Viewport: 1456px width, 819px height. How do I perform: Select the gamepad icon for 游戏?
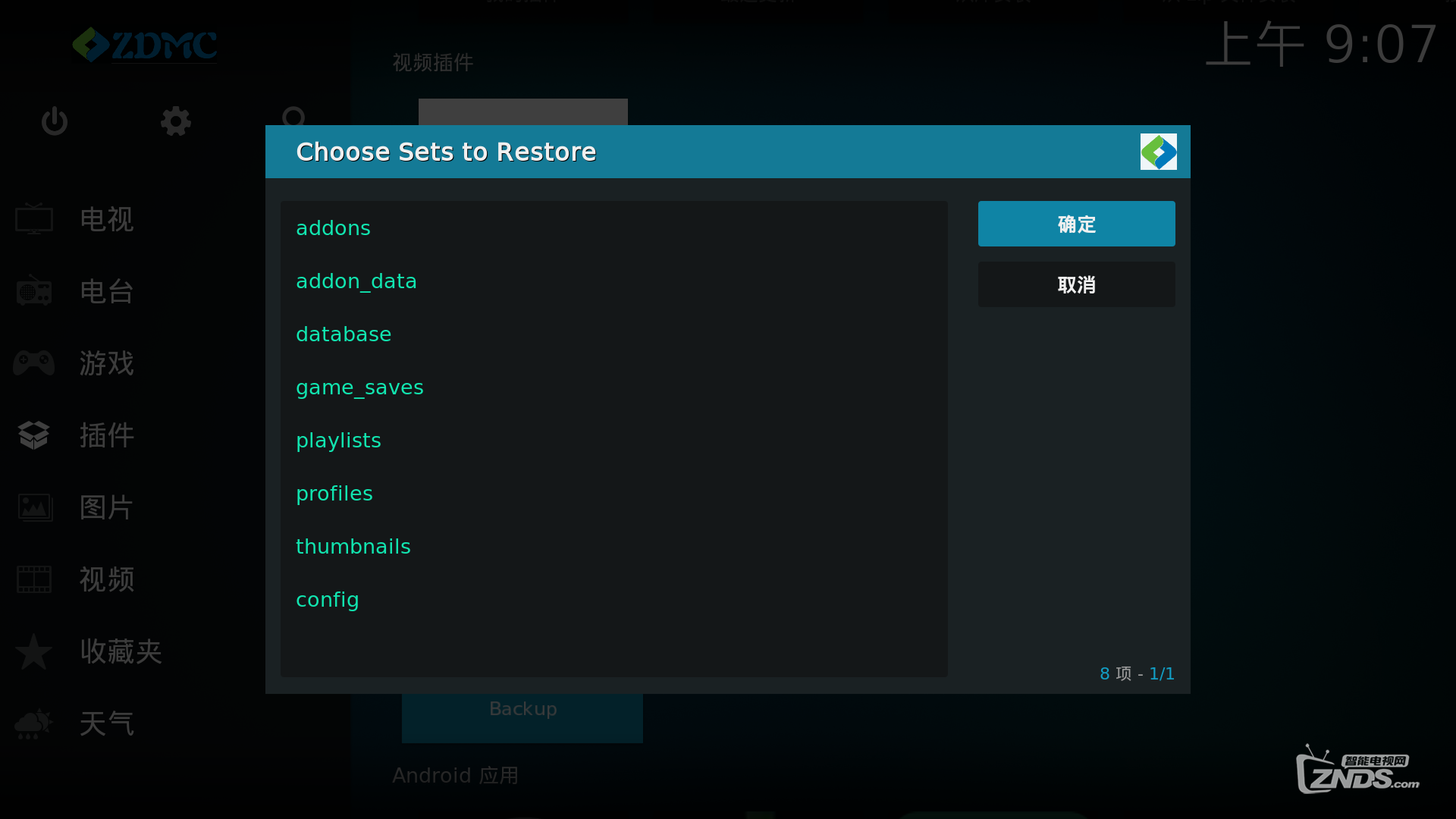tap(34, 363)
